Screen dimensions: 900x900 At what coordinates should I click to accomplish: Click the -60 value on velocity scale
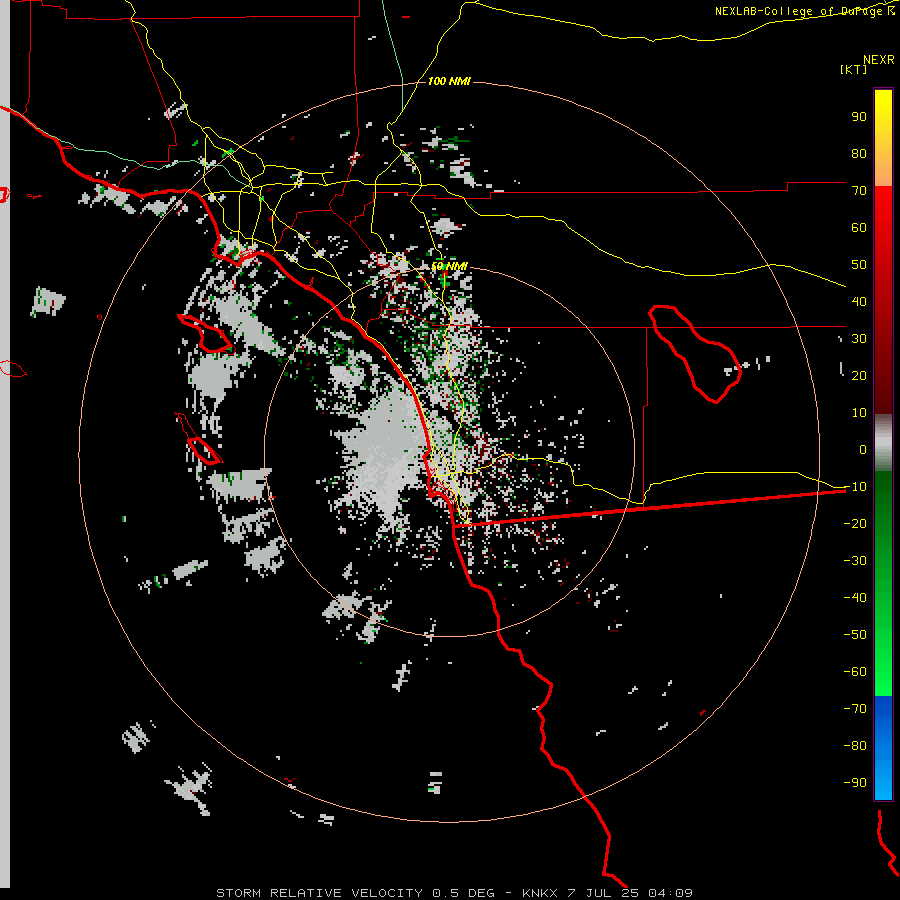coord(855,672)
